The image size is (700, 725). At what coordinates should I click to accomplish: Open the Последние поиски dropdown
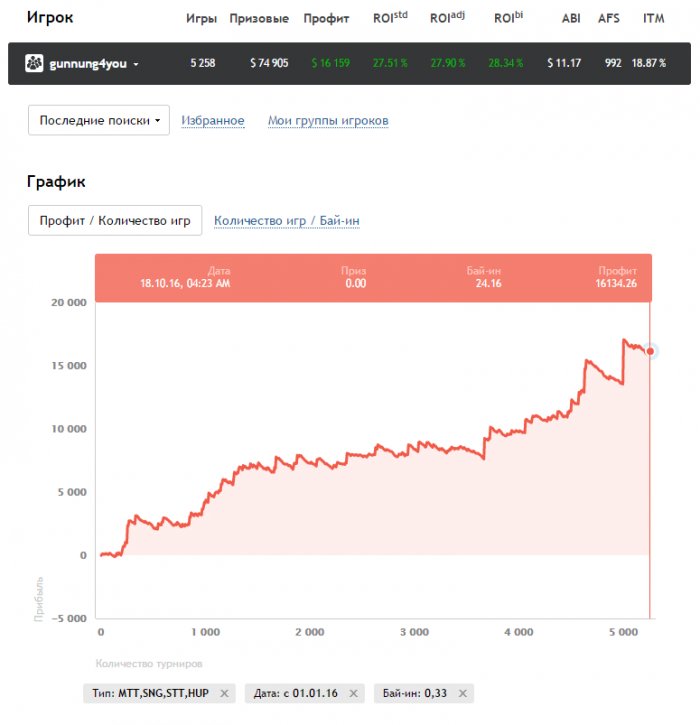pyautogui.click(x=99, y=121)
